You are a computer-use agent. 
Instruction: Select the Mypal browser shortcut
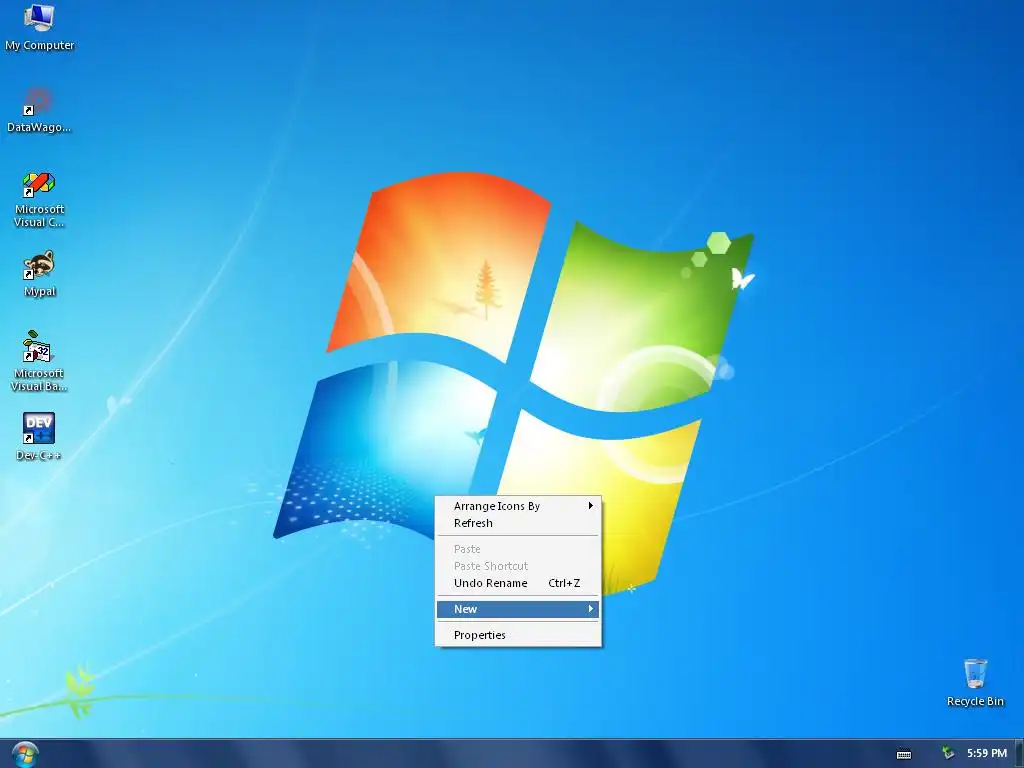39,273
